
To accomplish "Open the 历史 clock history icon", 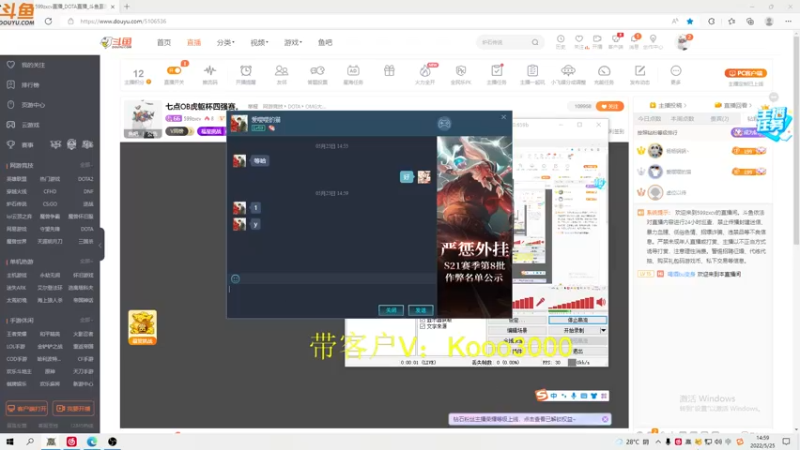I will tap(560, 39).
